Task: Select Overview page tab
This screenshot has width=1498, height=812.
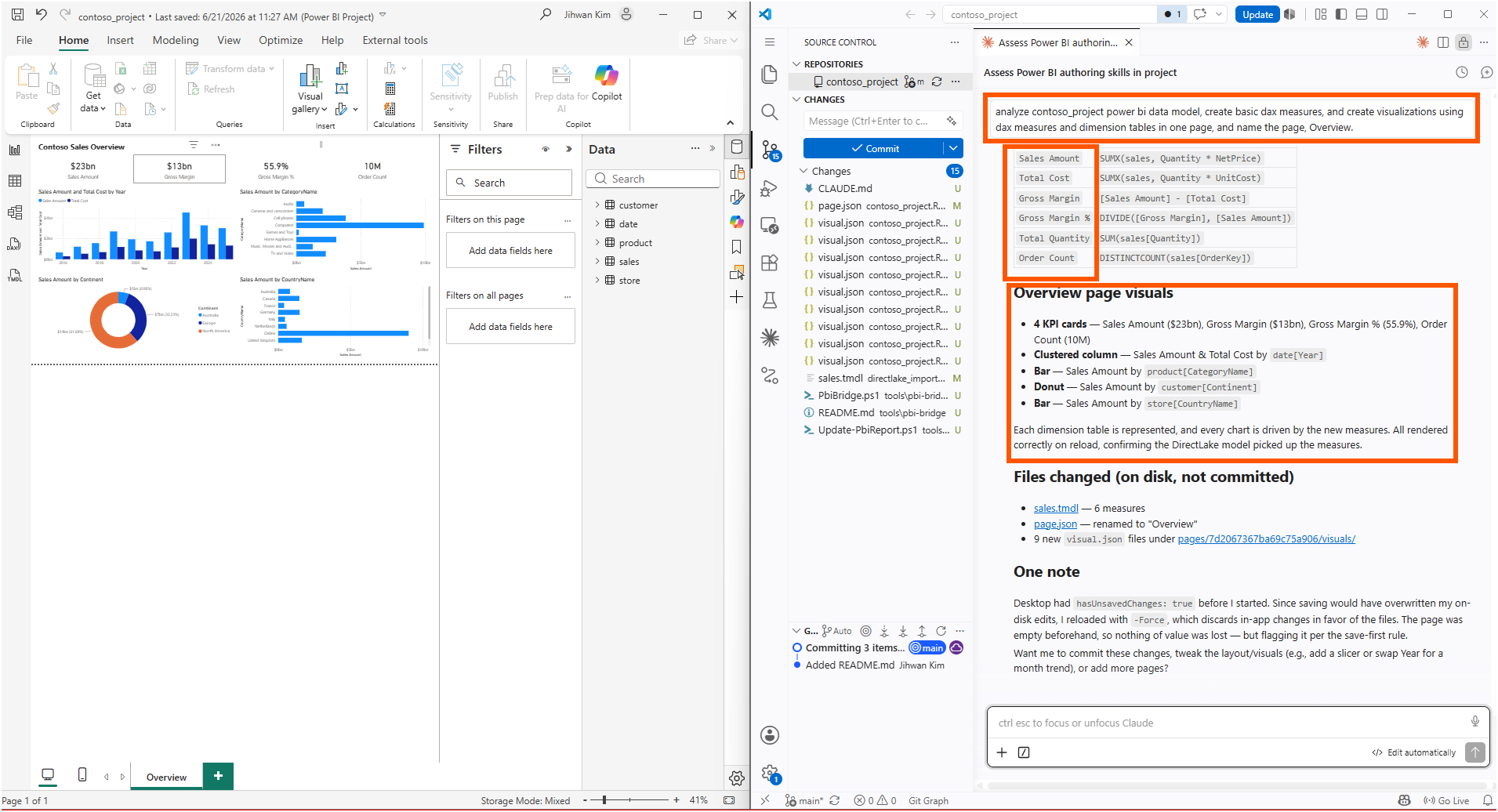Action: 166,777
